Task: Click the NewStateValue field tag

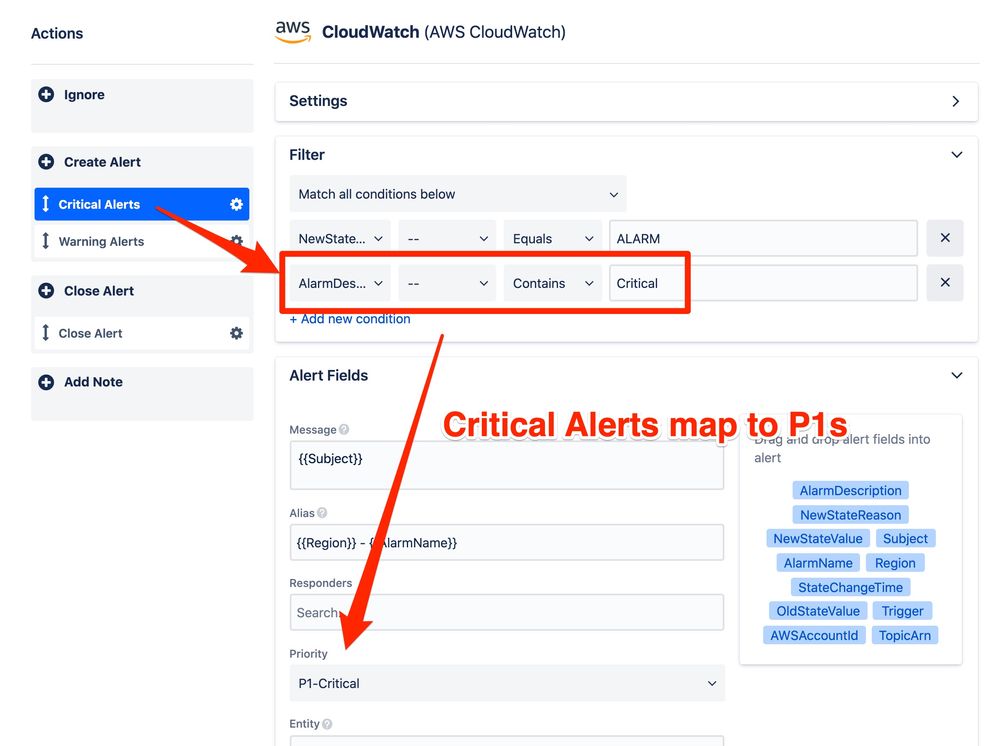Action: coord(818,538)
